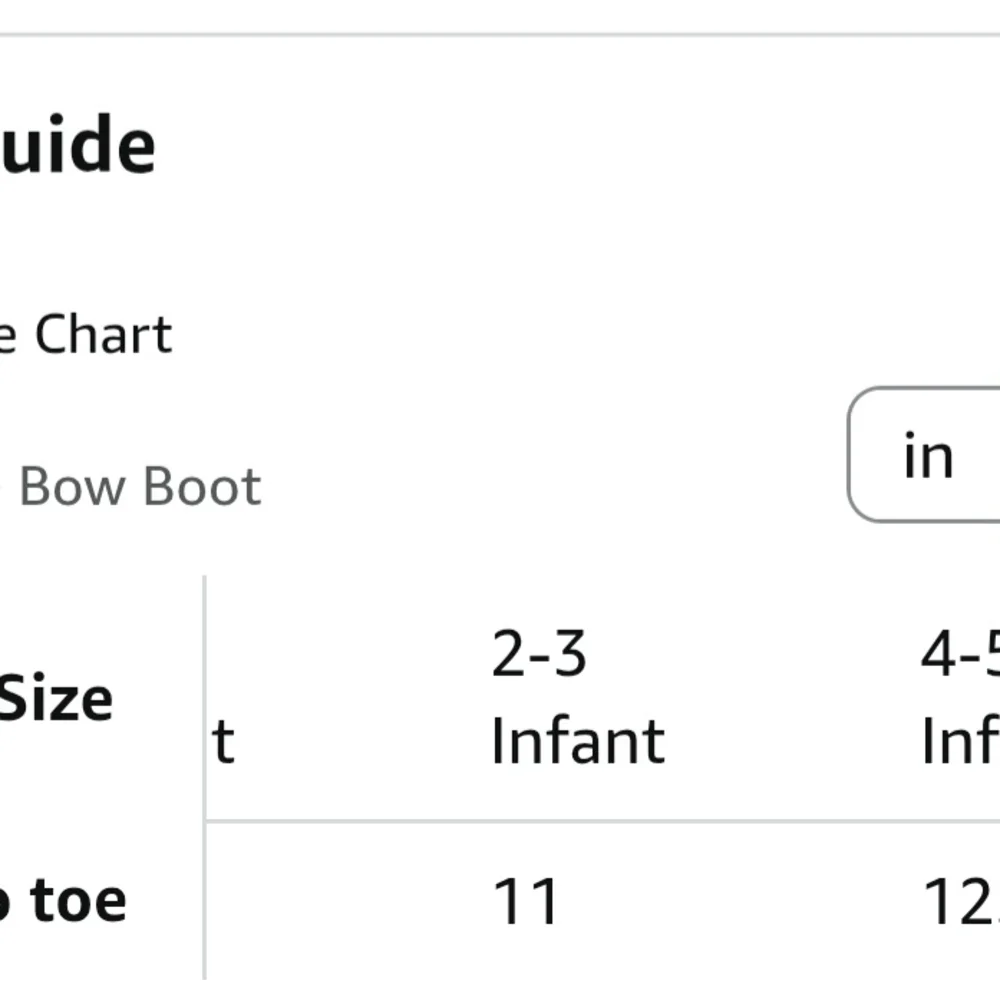
Task: Click the Size Guide heading text
Action: point(78,144)
